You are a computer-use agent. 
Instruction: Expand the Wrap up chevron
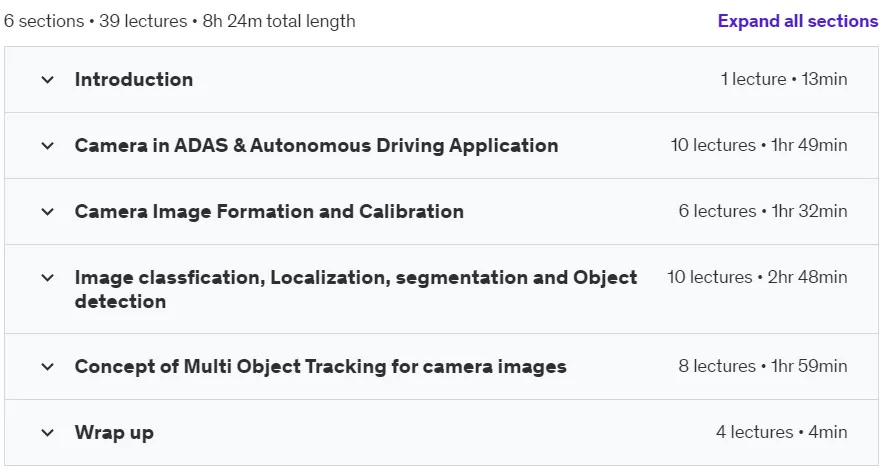[x=48, y=432]
